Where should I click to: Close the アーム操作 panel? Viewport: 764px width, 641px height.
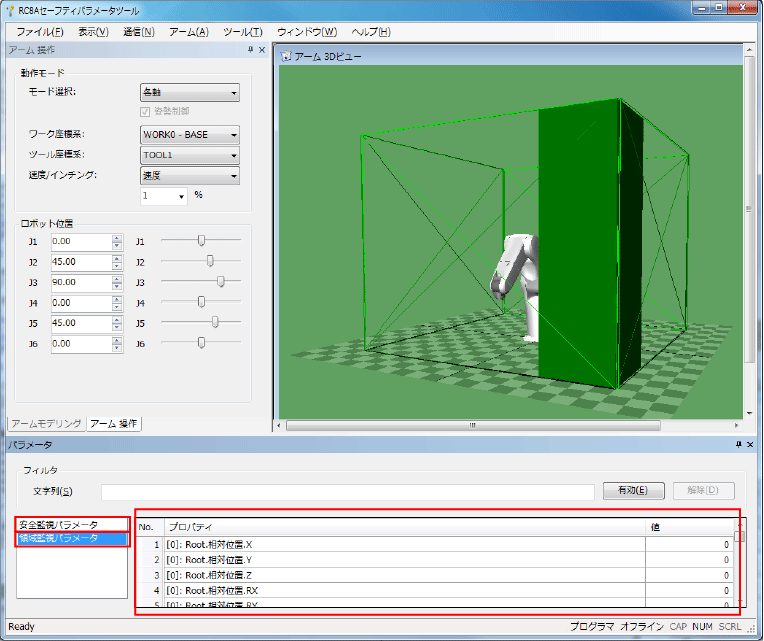tap(261, 50)
